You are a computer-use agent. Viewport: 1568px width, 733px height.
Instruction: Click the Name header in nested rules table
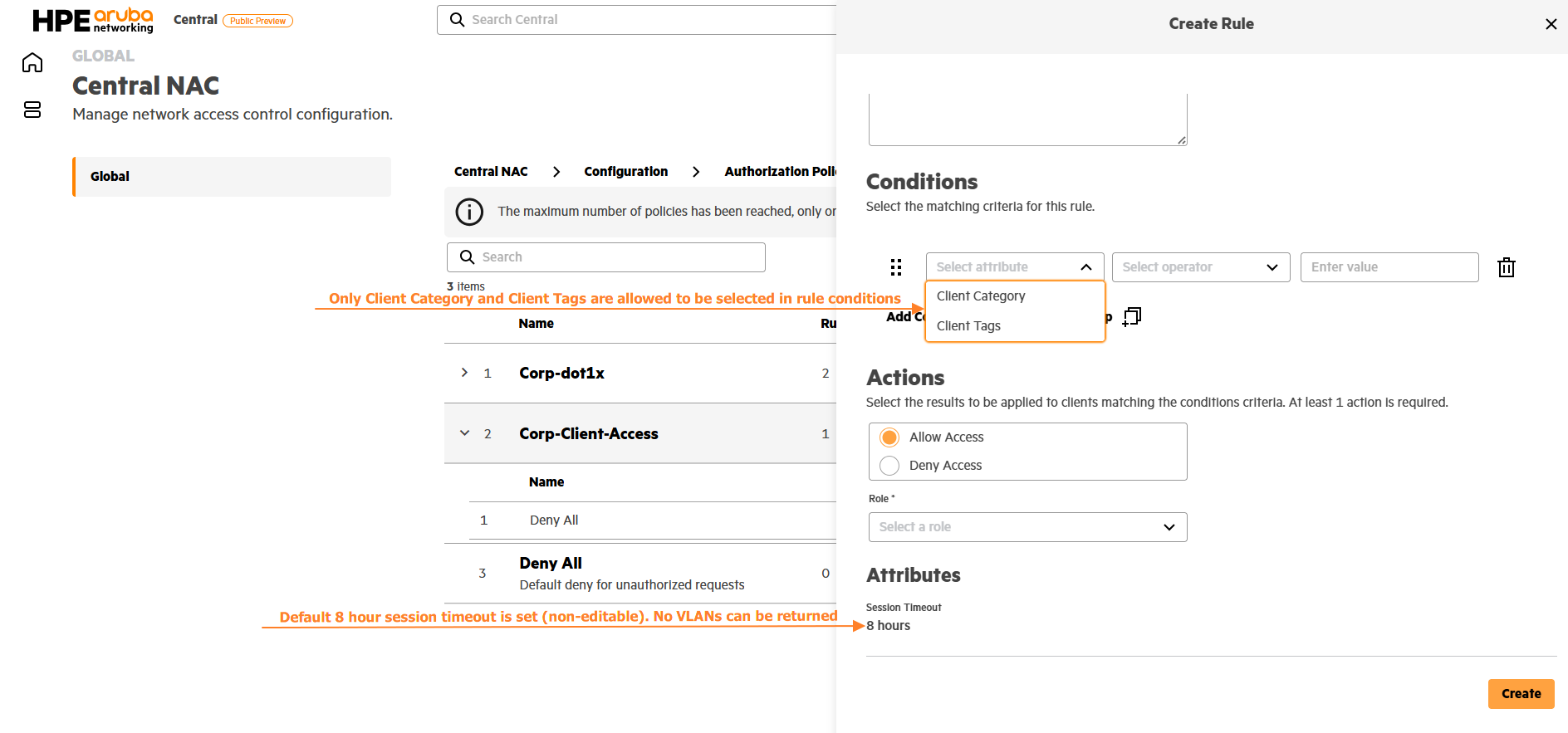[x=546, y=482]
